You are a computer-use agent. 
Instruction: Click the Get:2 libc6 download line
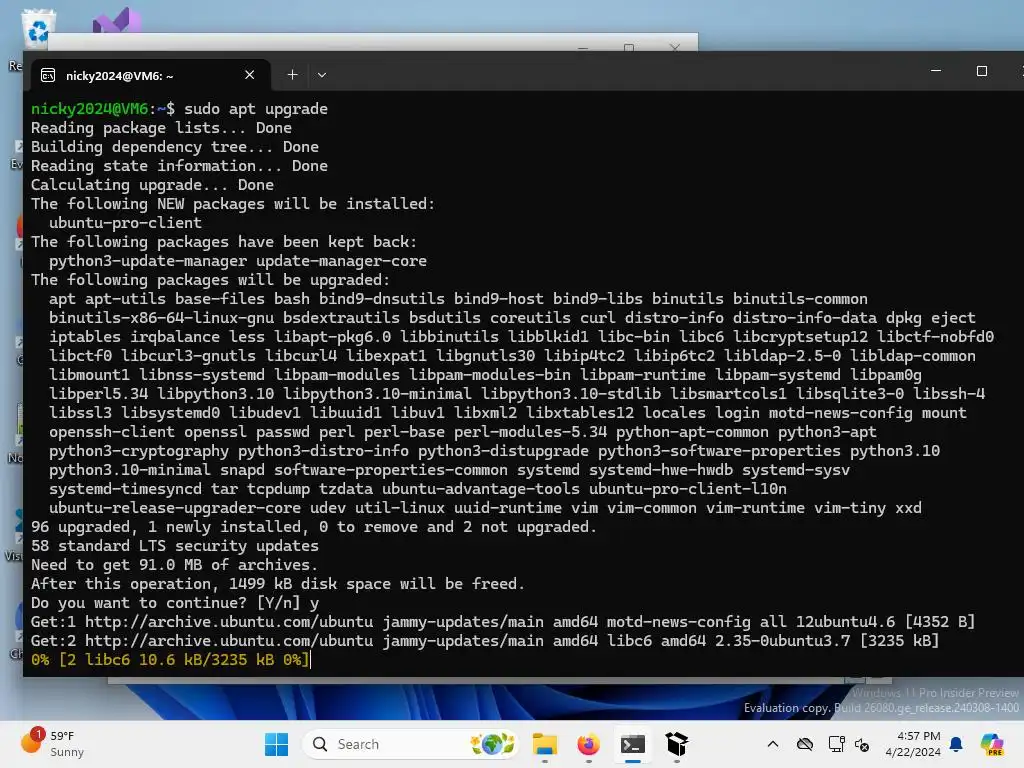[x=485, y=641]
